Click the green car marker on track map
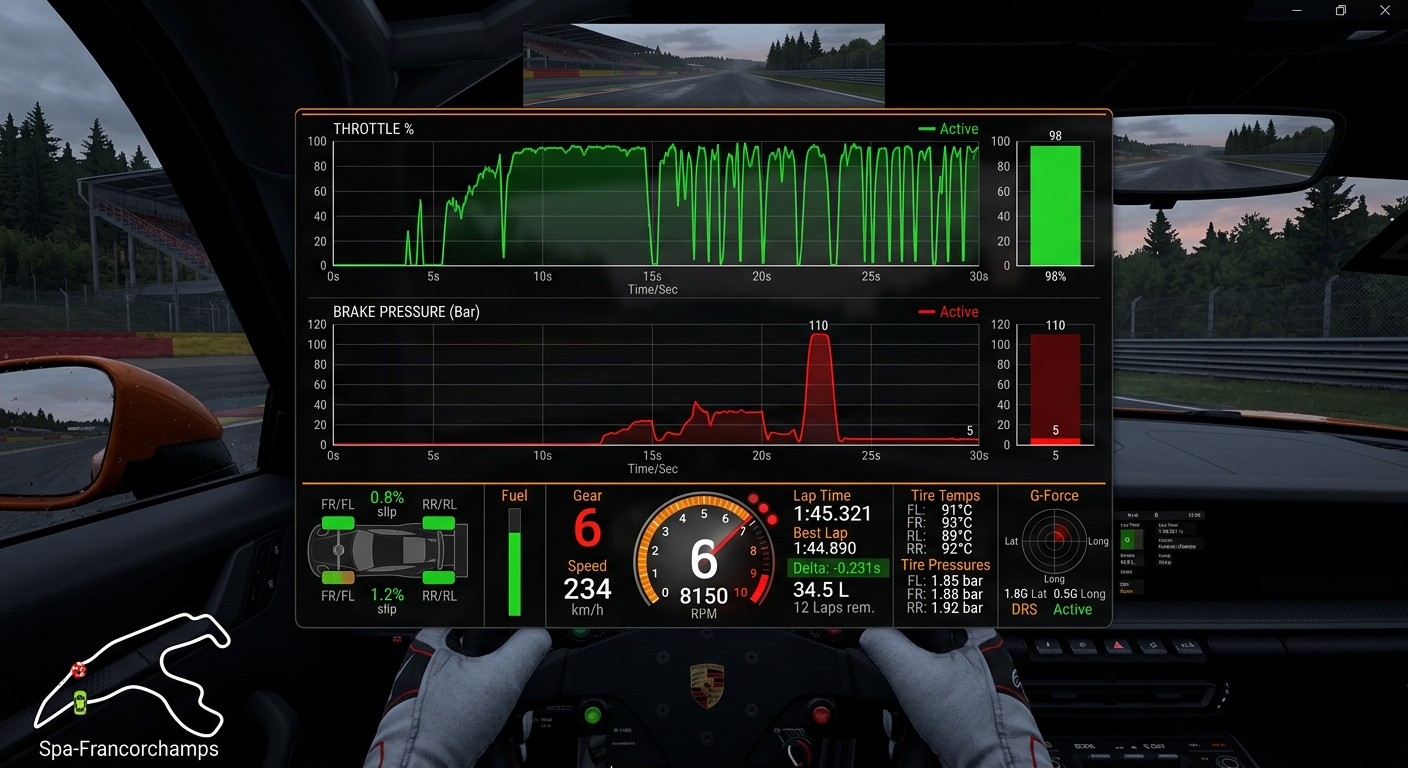1408x768 pixels. point(81,702)
